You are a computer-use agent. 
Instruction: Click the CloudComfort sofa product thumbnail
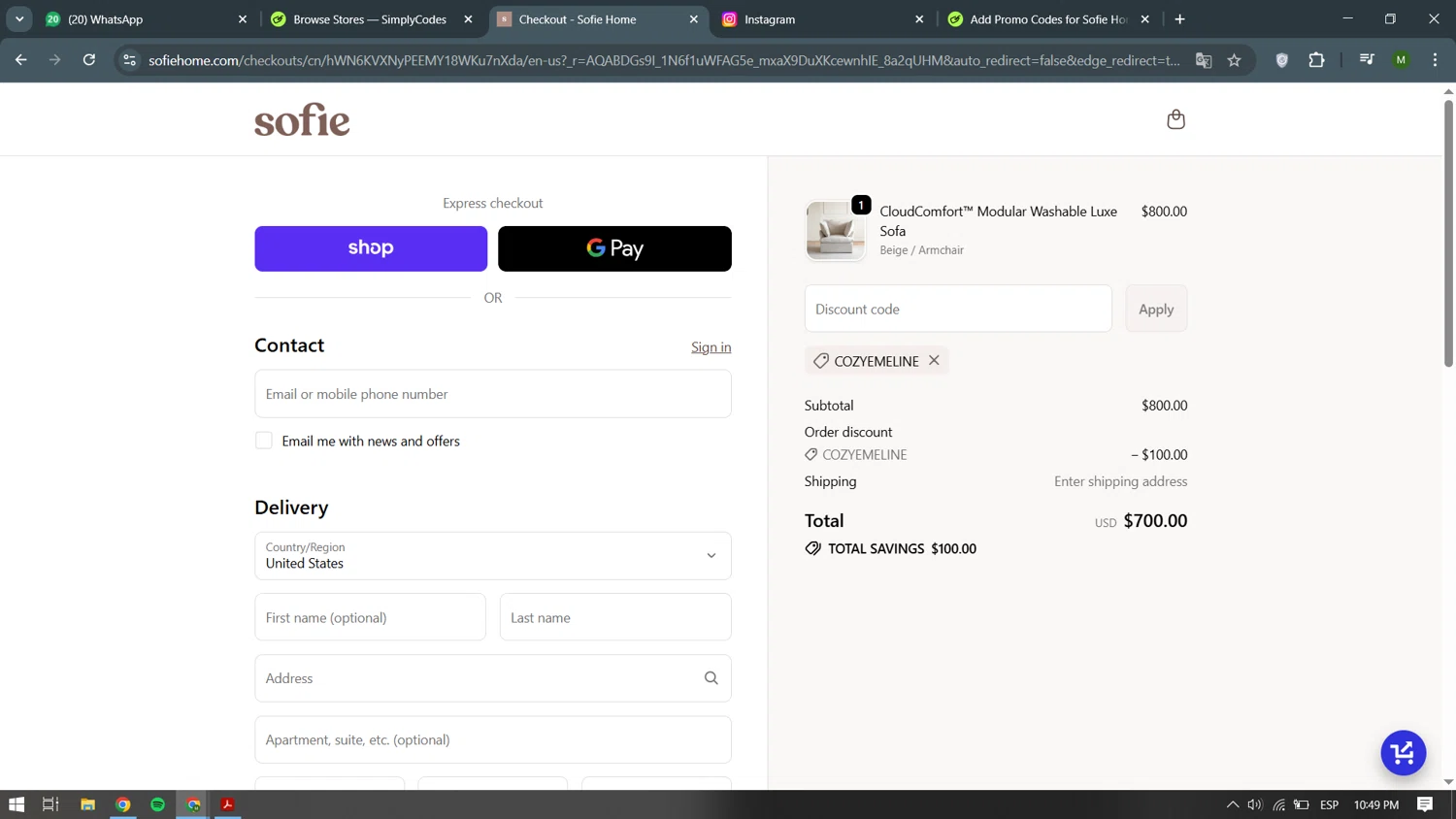(835, 231)
